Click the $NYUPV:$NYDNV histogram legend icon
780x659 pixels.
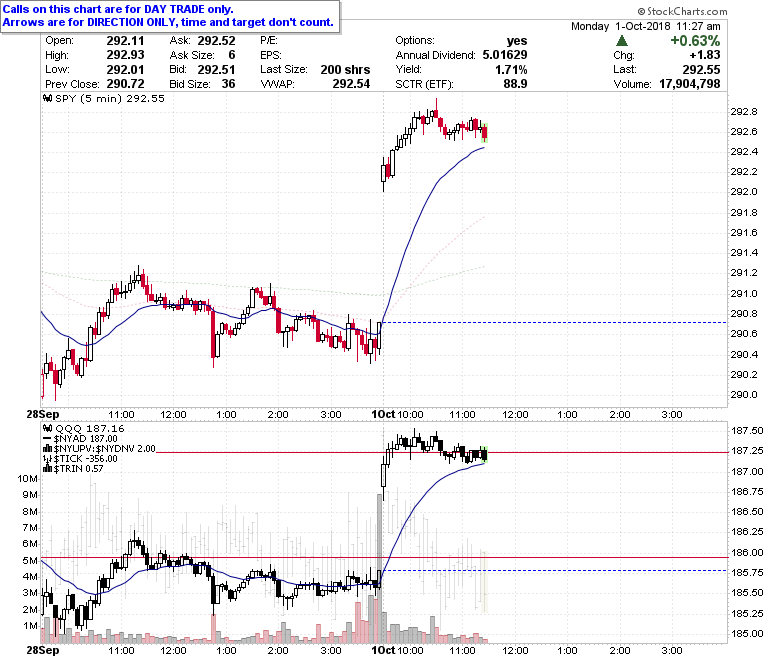(x=48, y=449)
